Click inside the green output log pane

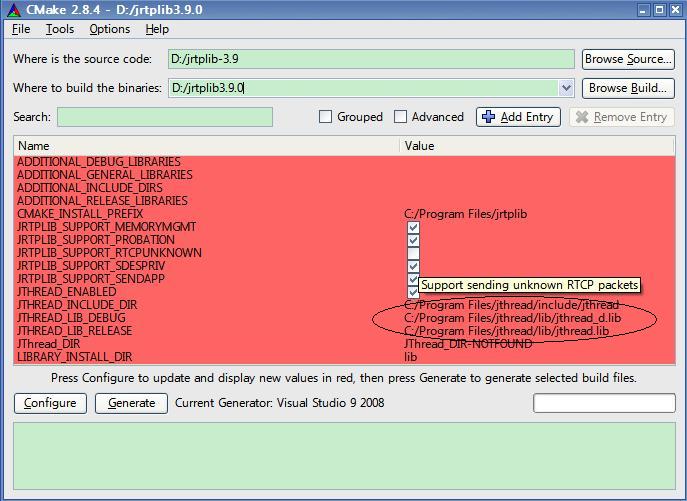pos(344,456)
